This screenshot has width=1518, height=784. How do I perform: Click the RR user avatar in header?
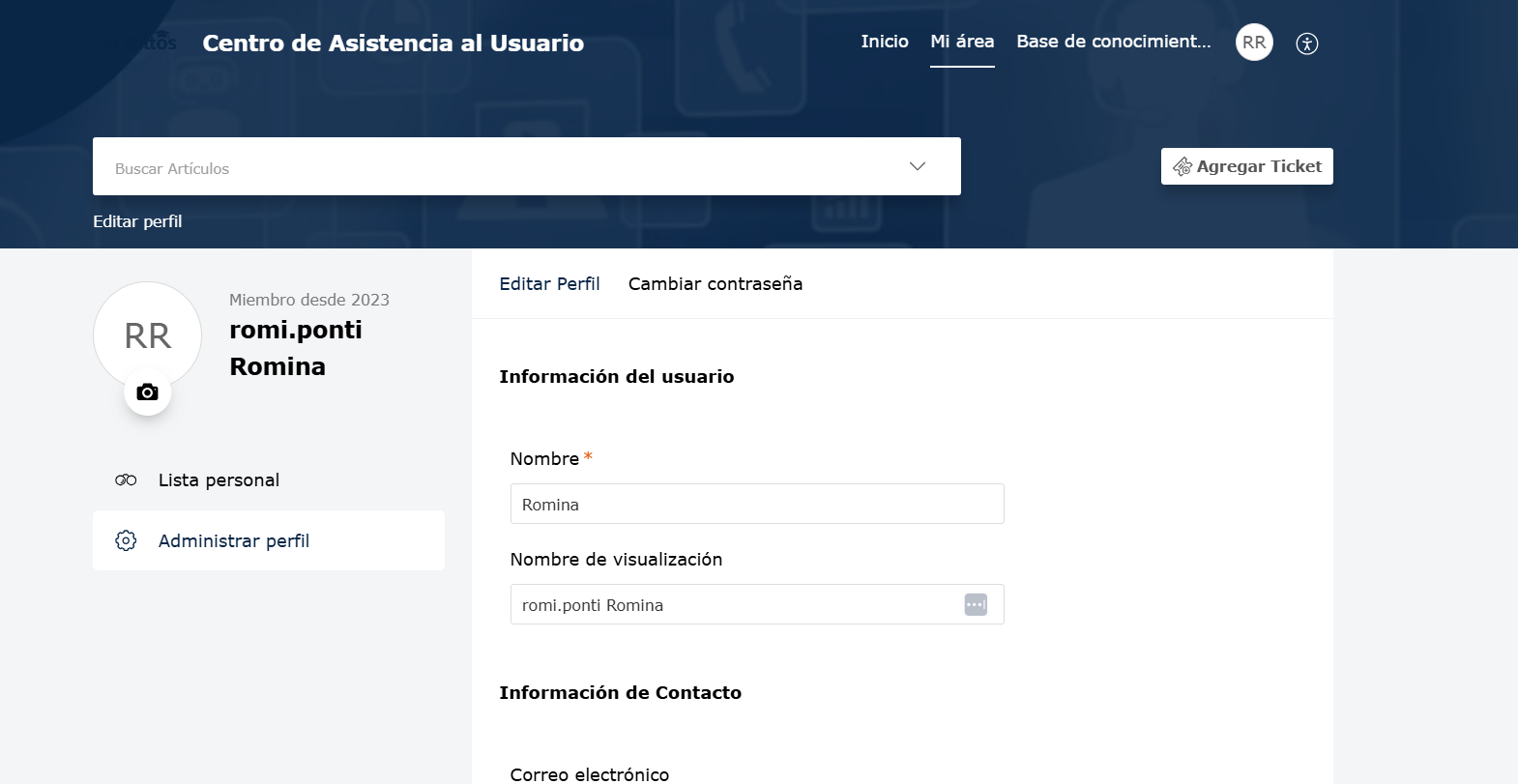(1254, 43)
